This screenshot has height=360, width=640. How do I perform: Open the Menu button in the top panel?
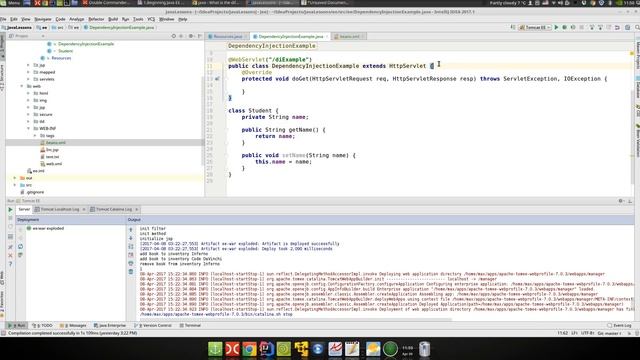tap(11, 3)
